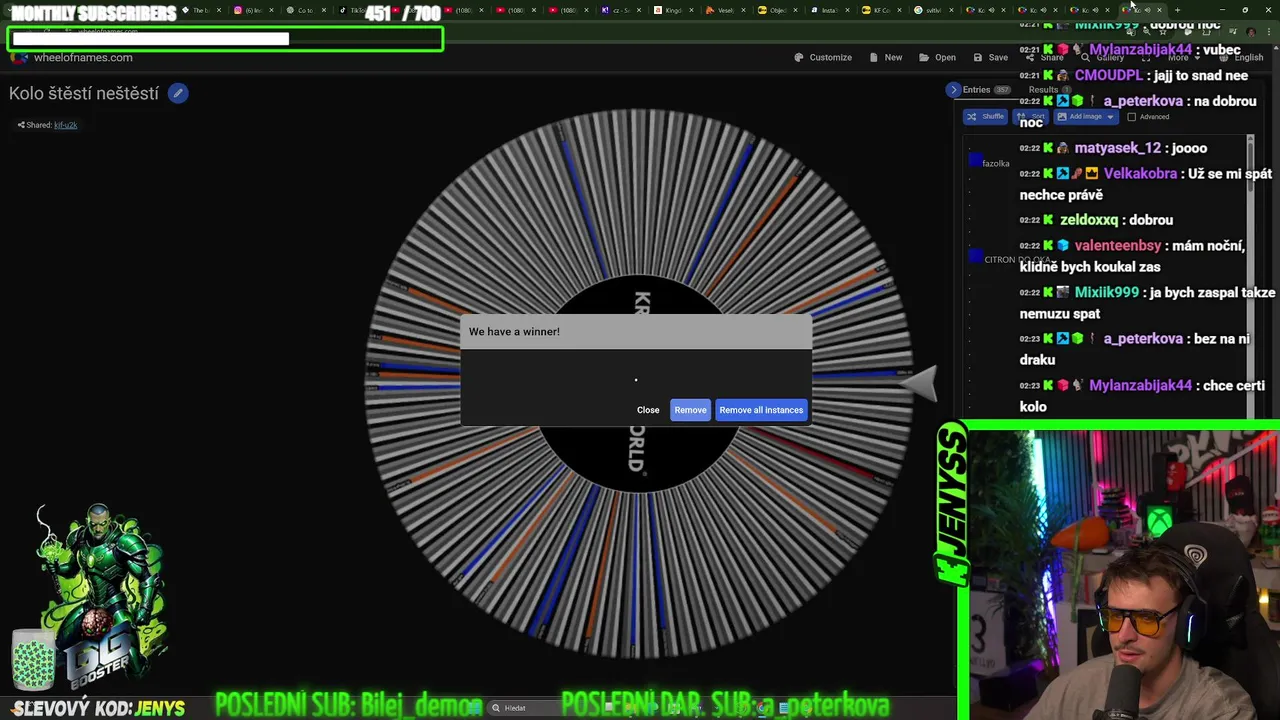Close the winner dialog
1280x720 pixels.
tap(648, 410)
